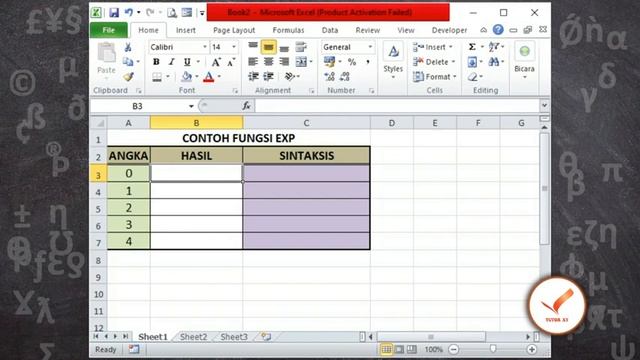Toggle Bold formatting

pyautogui.click(x=156, y=62)
